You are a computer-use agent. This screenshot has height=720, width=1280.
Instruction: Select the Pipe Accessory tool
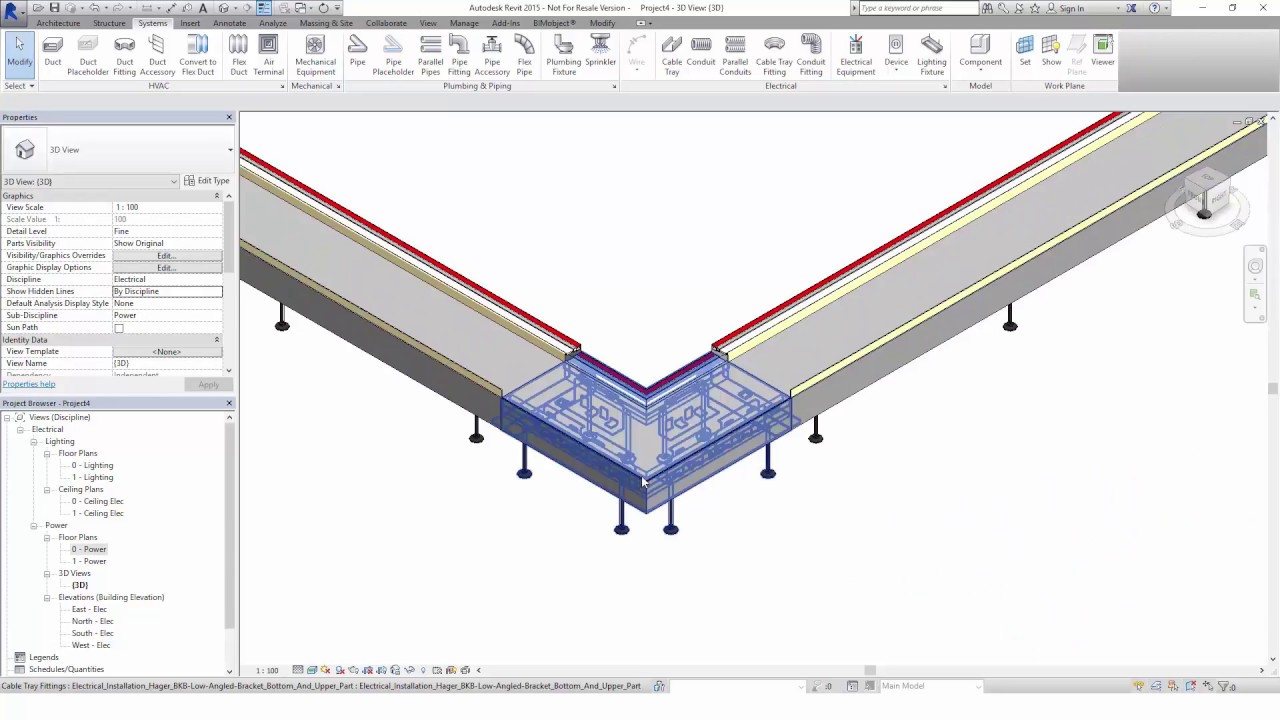491,54
